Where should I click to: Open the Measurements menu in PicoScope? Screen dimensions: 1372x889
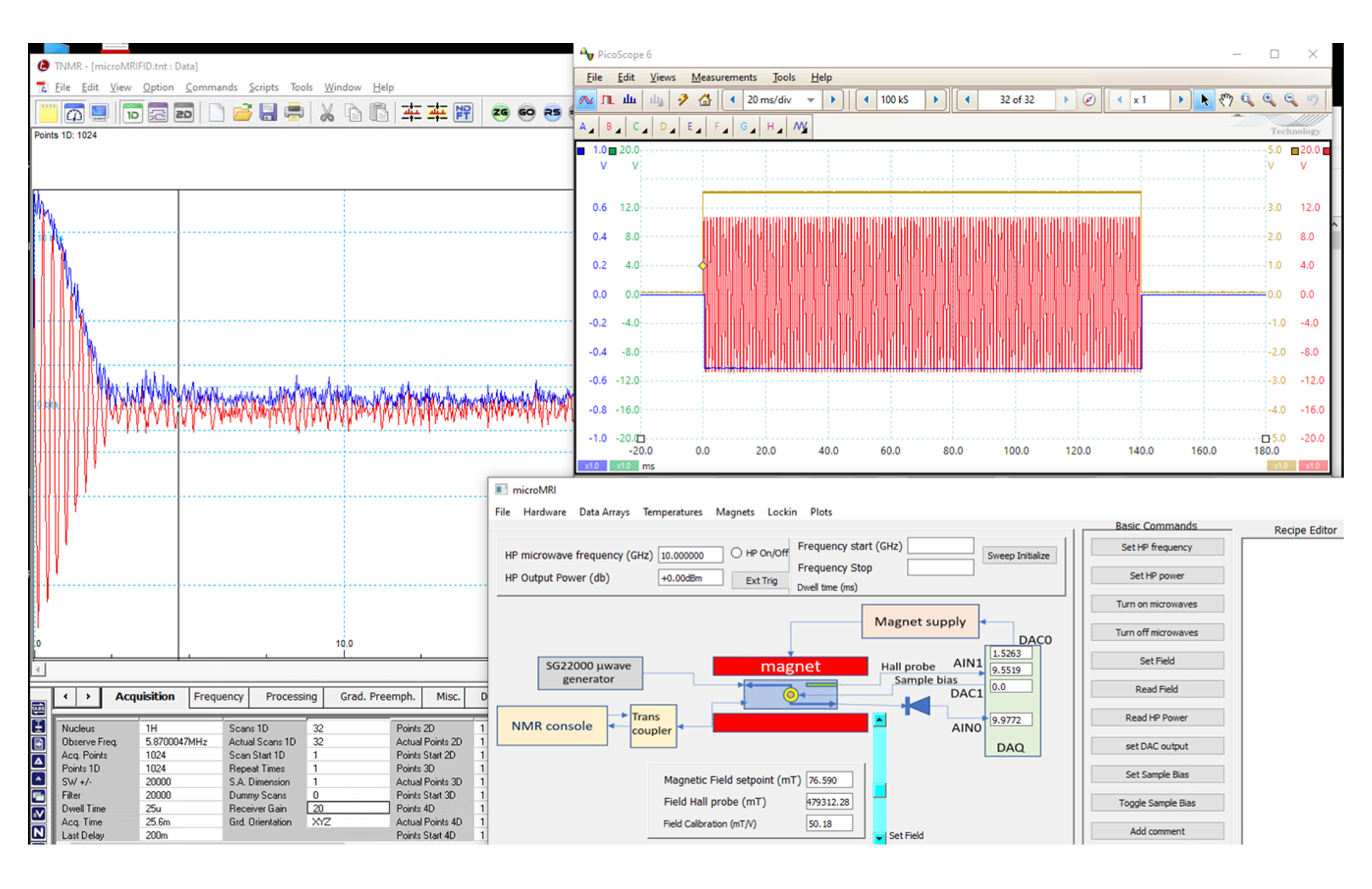point(723,77)
